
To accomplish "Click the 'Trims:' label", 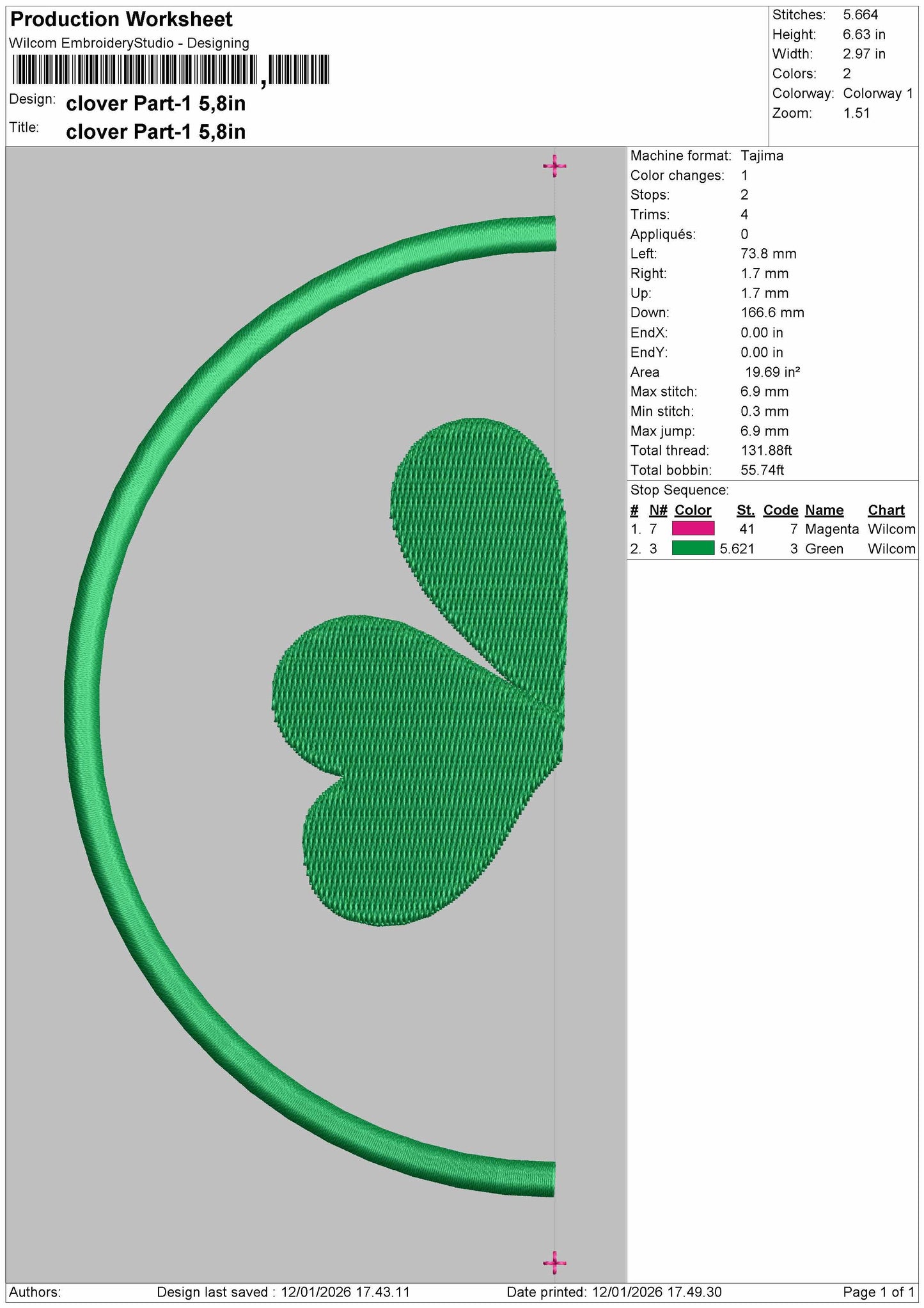I will (650, 214).
